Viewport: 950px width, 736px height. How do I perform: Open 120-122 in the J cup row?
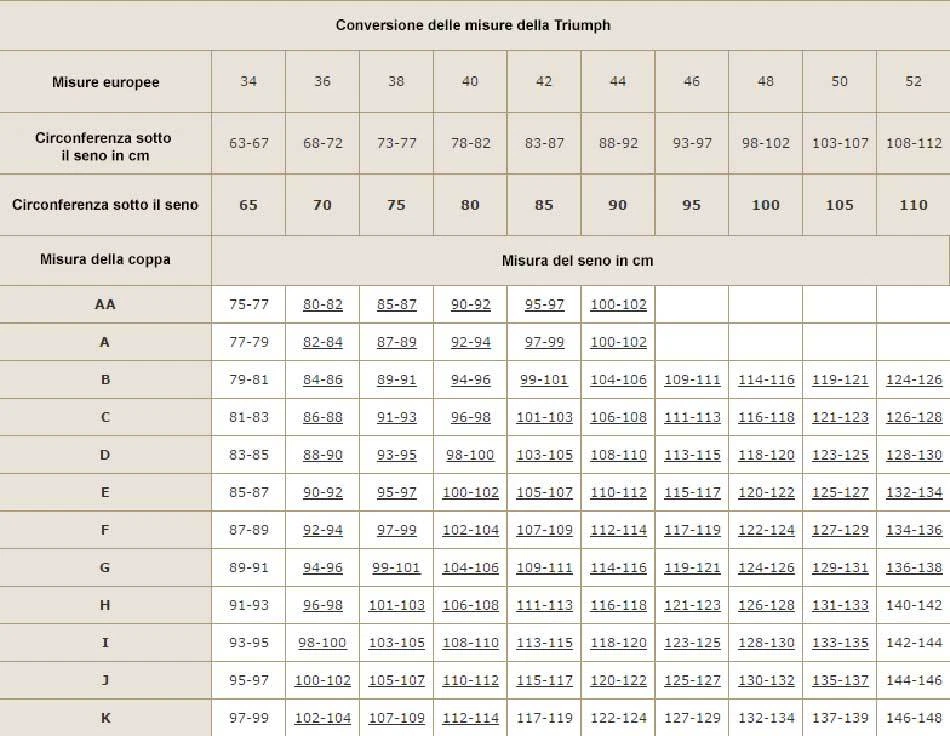point(618,680)
